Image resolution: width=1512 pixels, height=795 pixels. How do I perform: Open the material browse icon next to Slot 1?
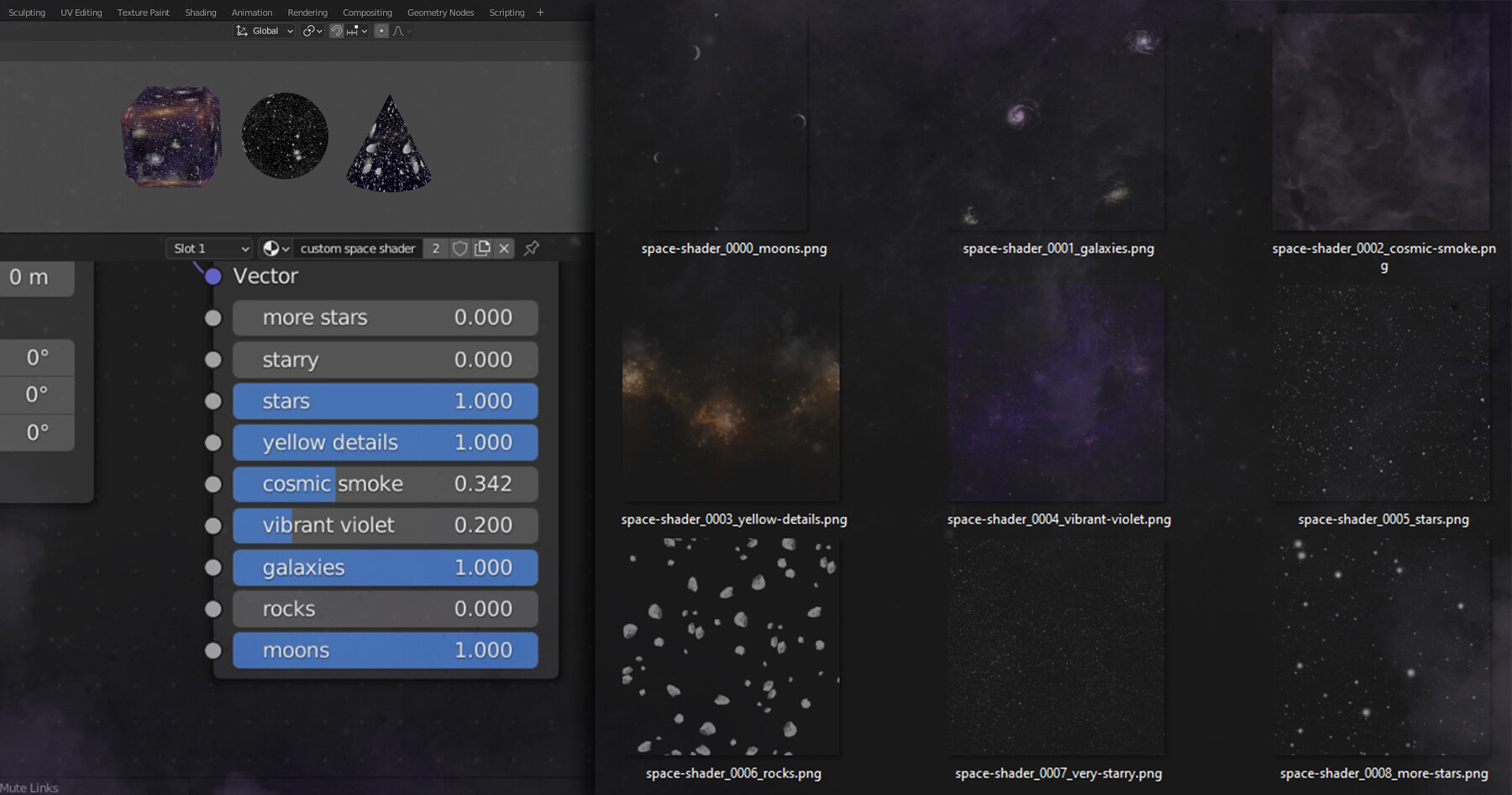[272, 248]
